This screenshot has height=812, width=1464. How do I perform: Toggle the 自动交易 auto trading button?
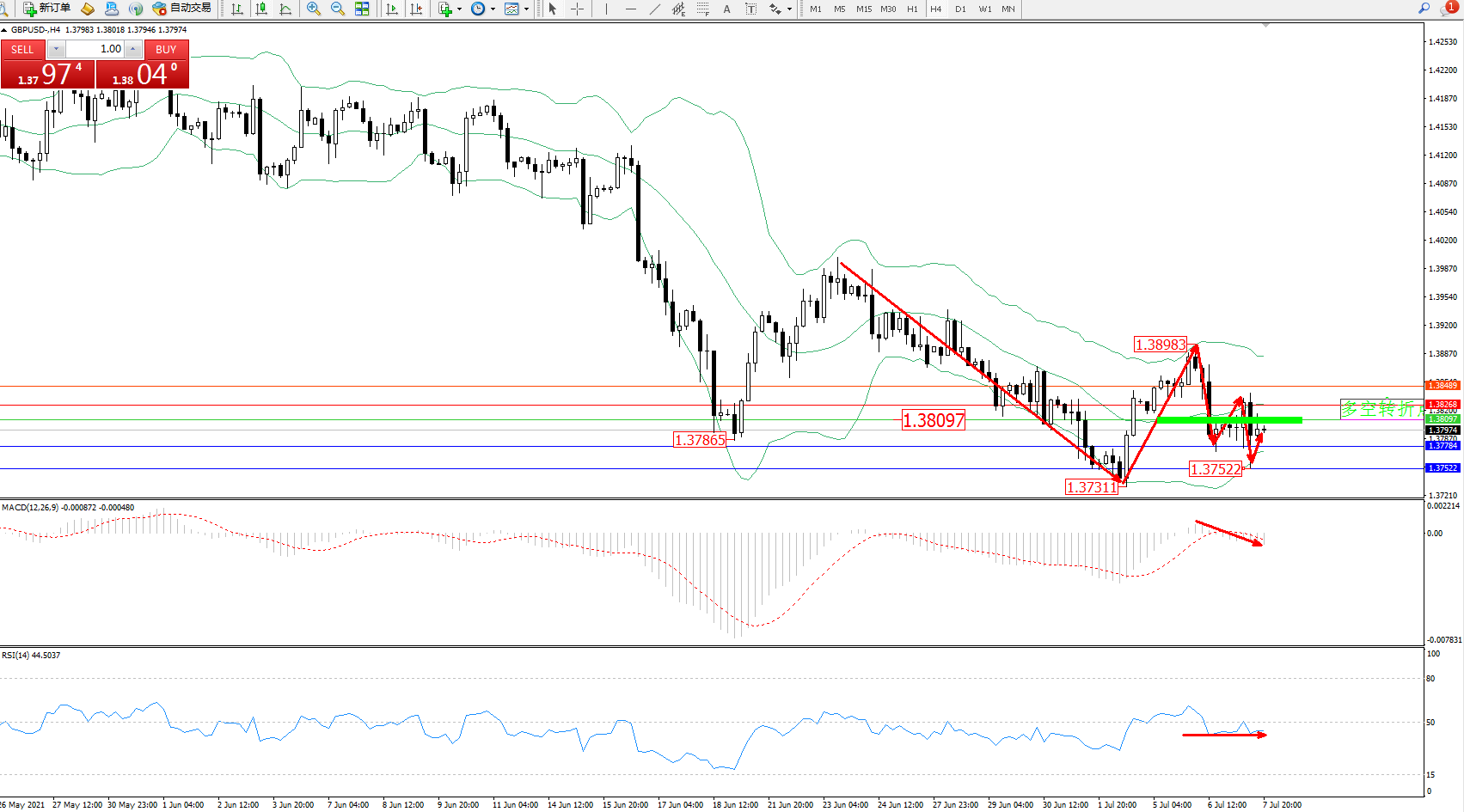point(181,9)
